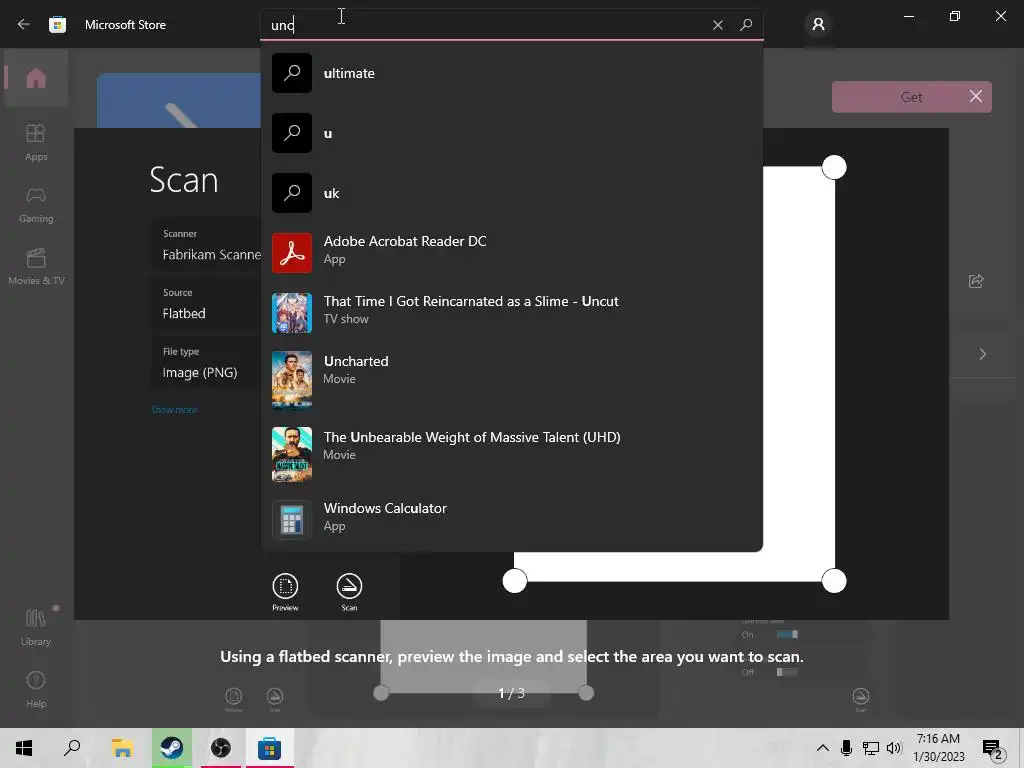Open taskbar Search magnifier

point(72,748)
